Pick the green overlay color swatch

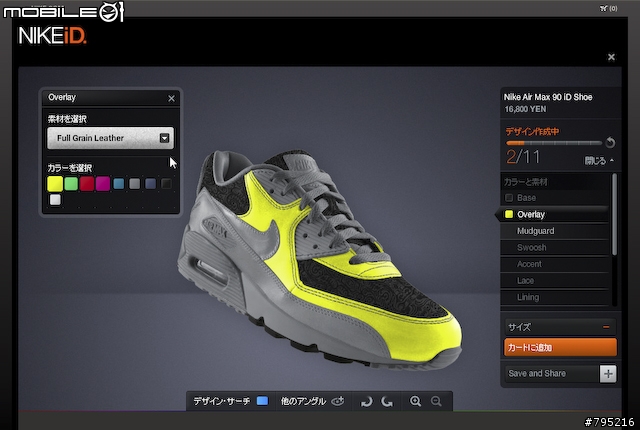click(71, 184)
